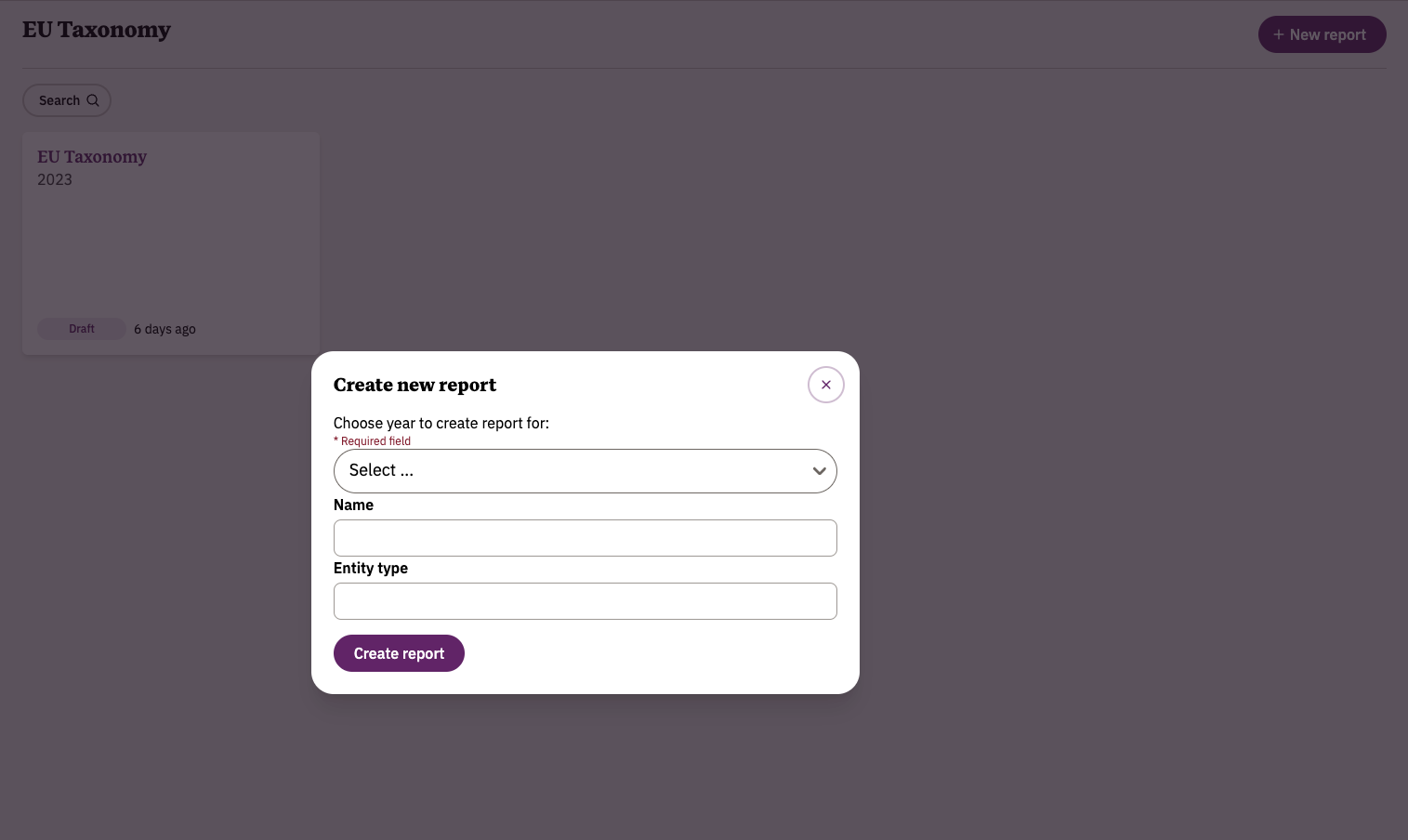
Task: Click the red Required field notice
Action: point(372,441)
